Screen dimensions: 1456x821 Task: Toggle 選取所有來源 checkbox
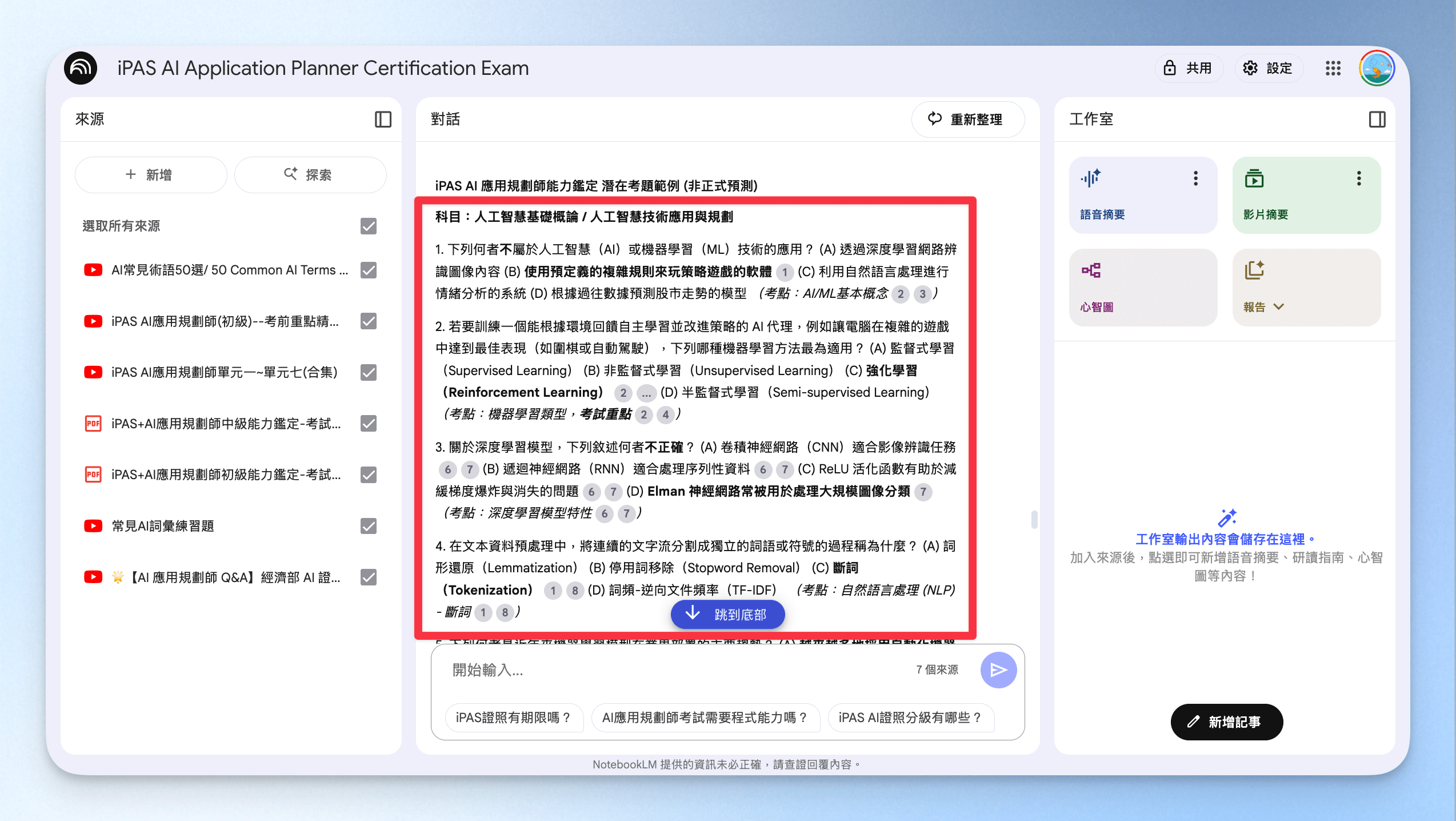tap(369, 226)
